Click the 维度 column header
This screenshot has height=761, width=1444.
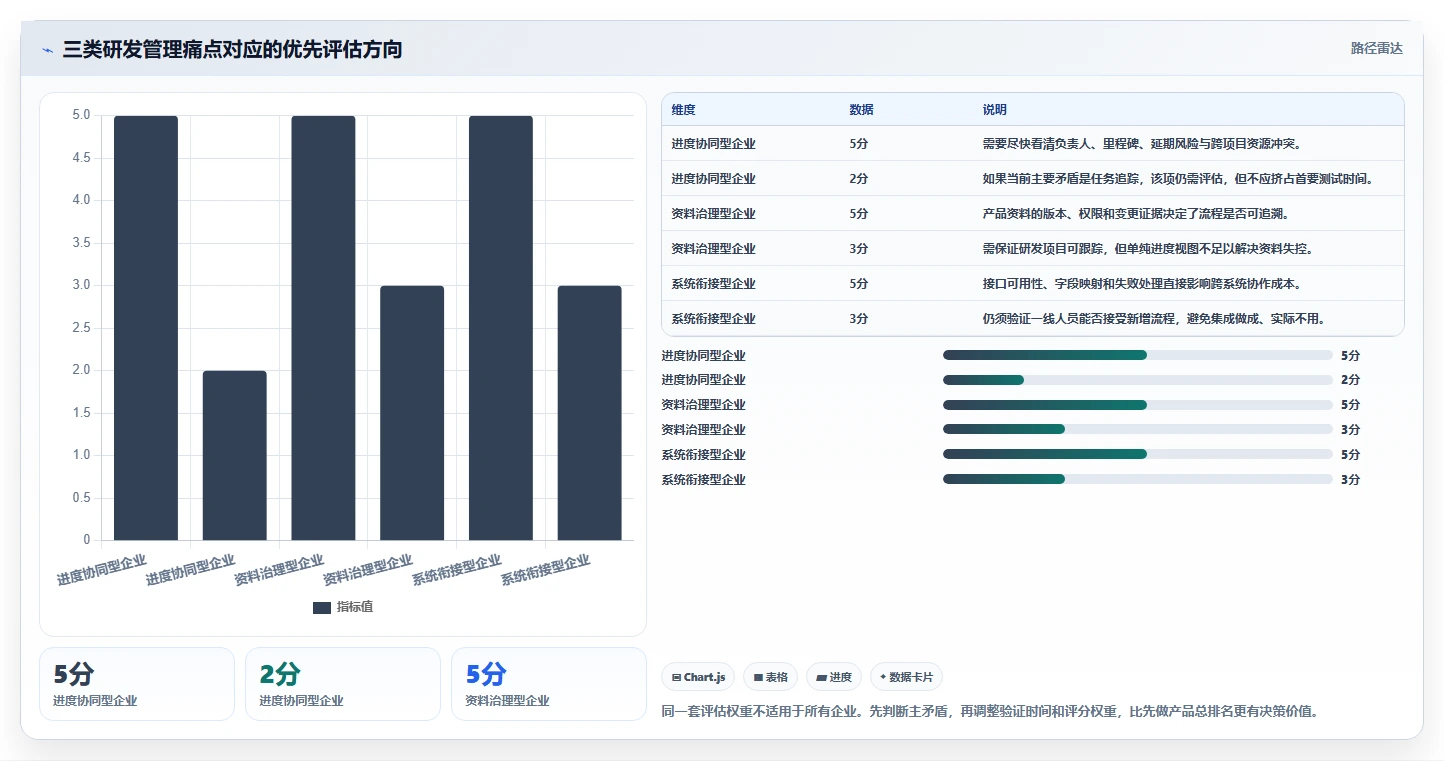point(684,110)
